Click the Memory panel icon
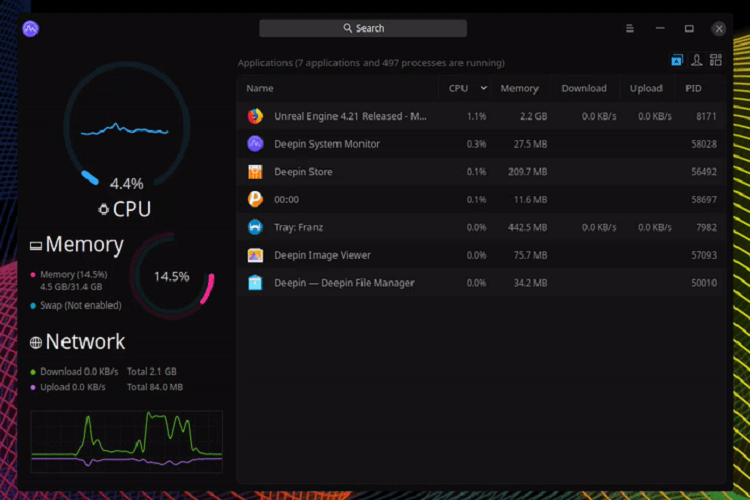Image resolution: width=750 pixels, height=500 pixels. click(x=35, y=246)
